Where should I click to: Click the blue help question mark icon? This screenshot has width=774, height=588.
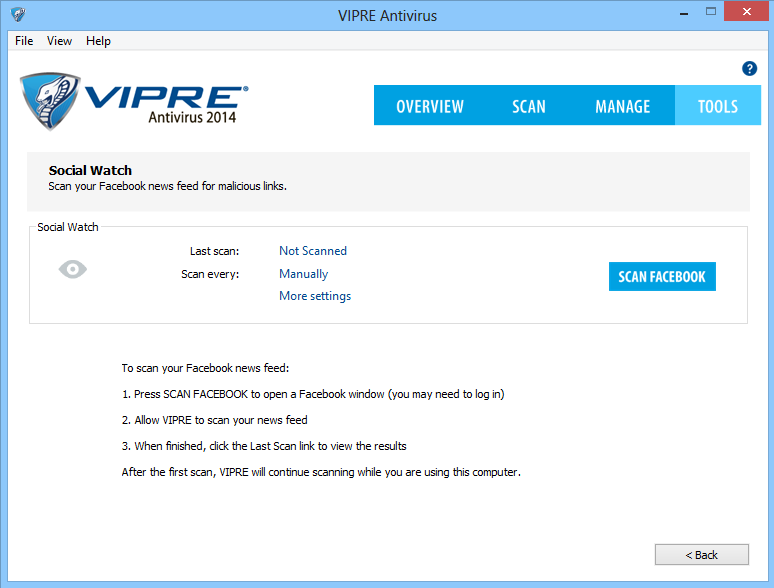(x=749, y=68)
